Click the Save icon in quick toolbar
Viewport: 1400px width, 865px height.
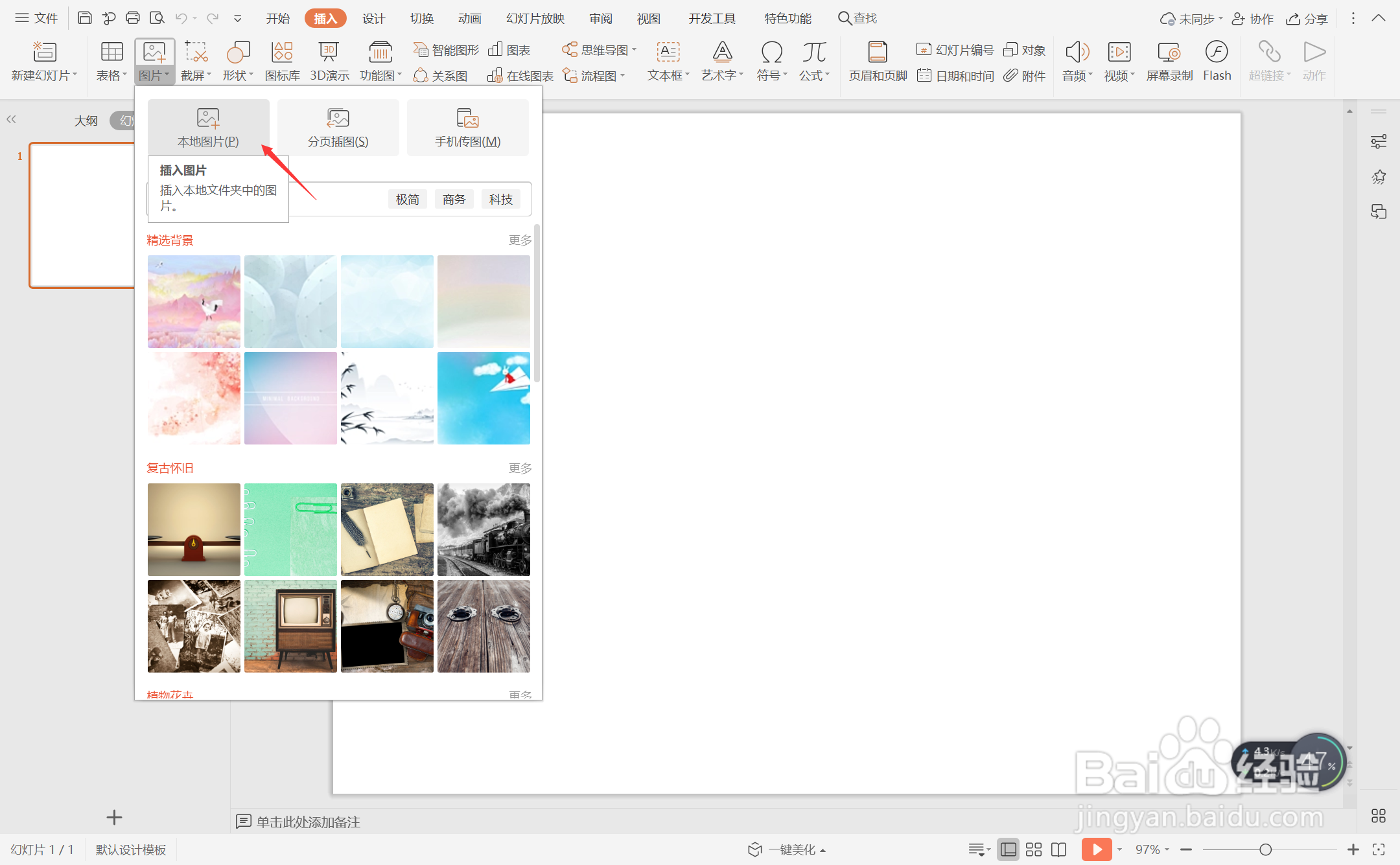click(84, 18)
